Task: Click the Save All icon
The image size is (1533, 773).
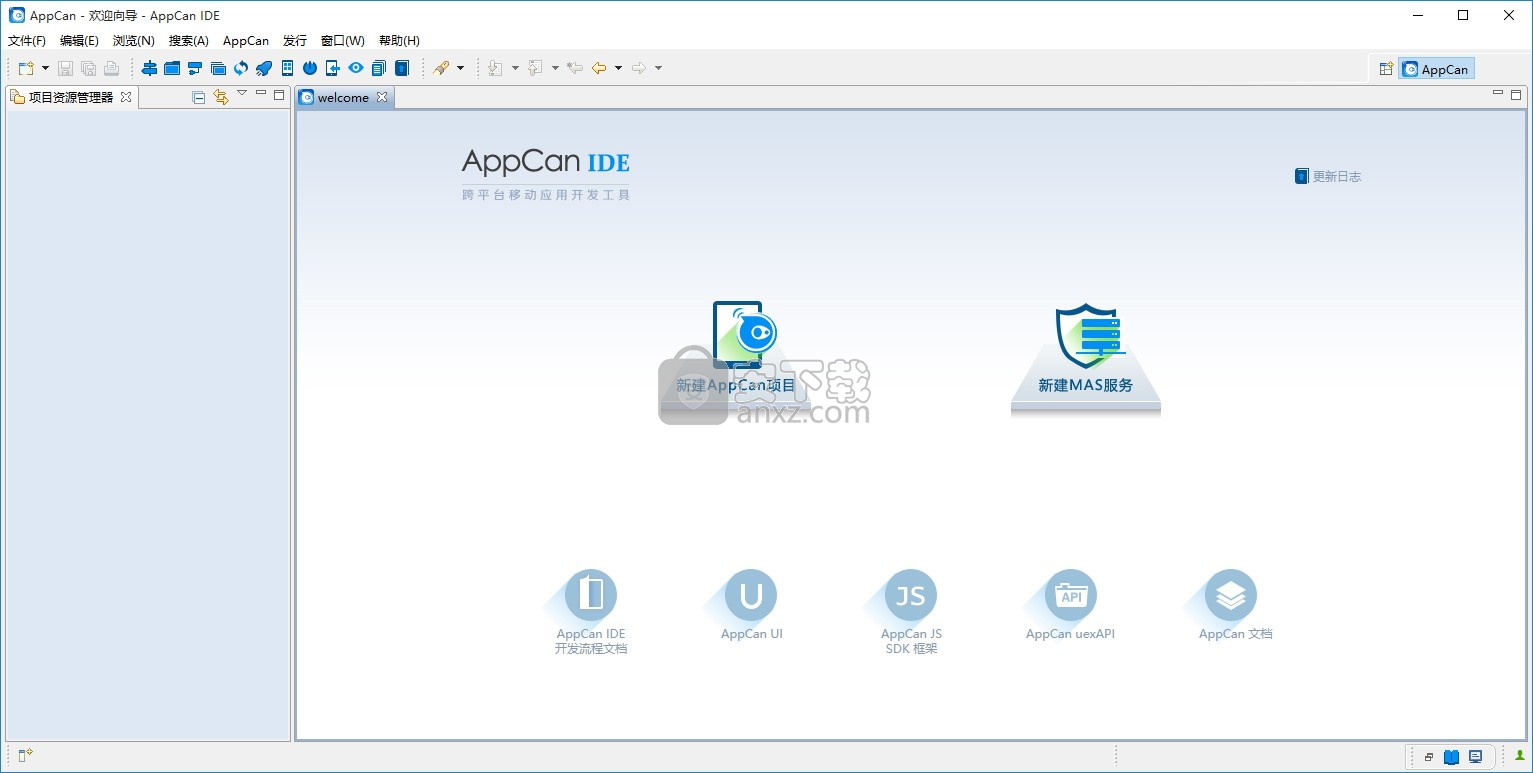Action: pyautogui.click(x=88, y=68)
